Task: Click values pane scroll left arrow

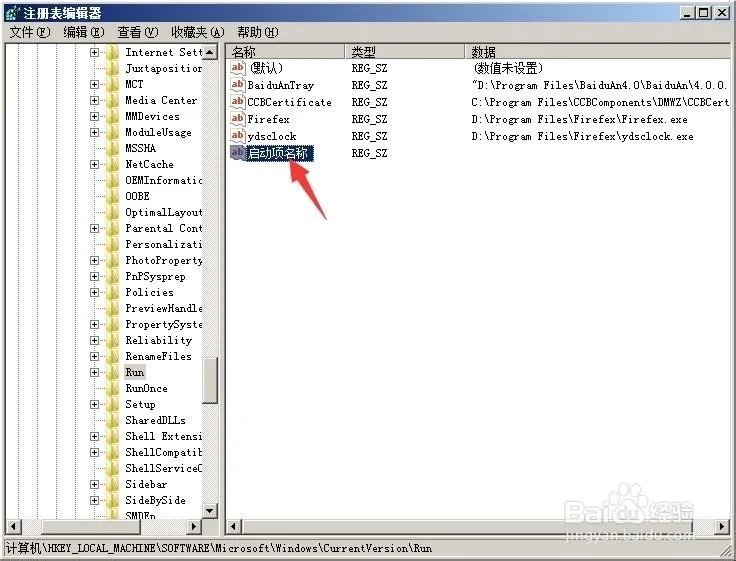Action: [x=233, y=526]
